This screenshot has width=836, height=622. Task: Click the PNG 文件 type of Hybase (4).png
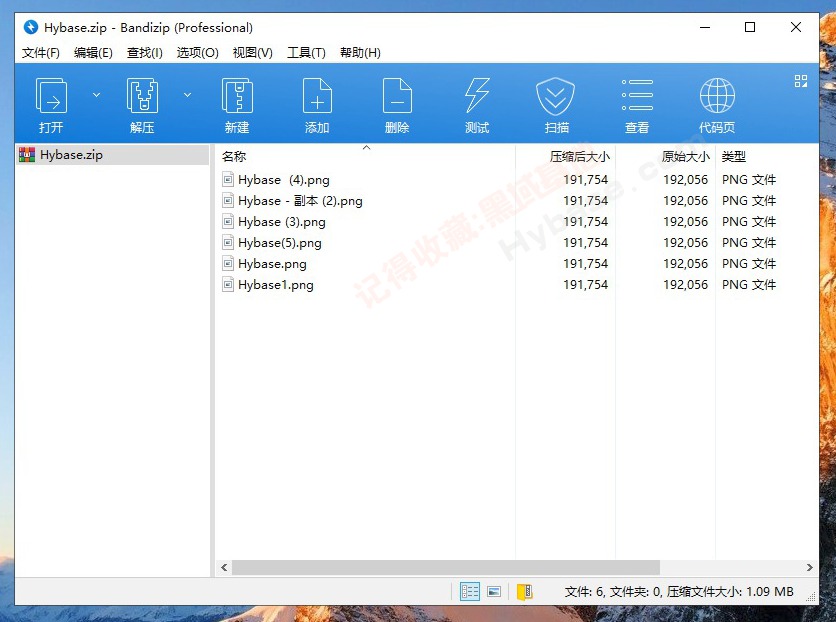749,180
